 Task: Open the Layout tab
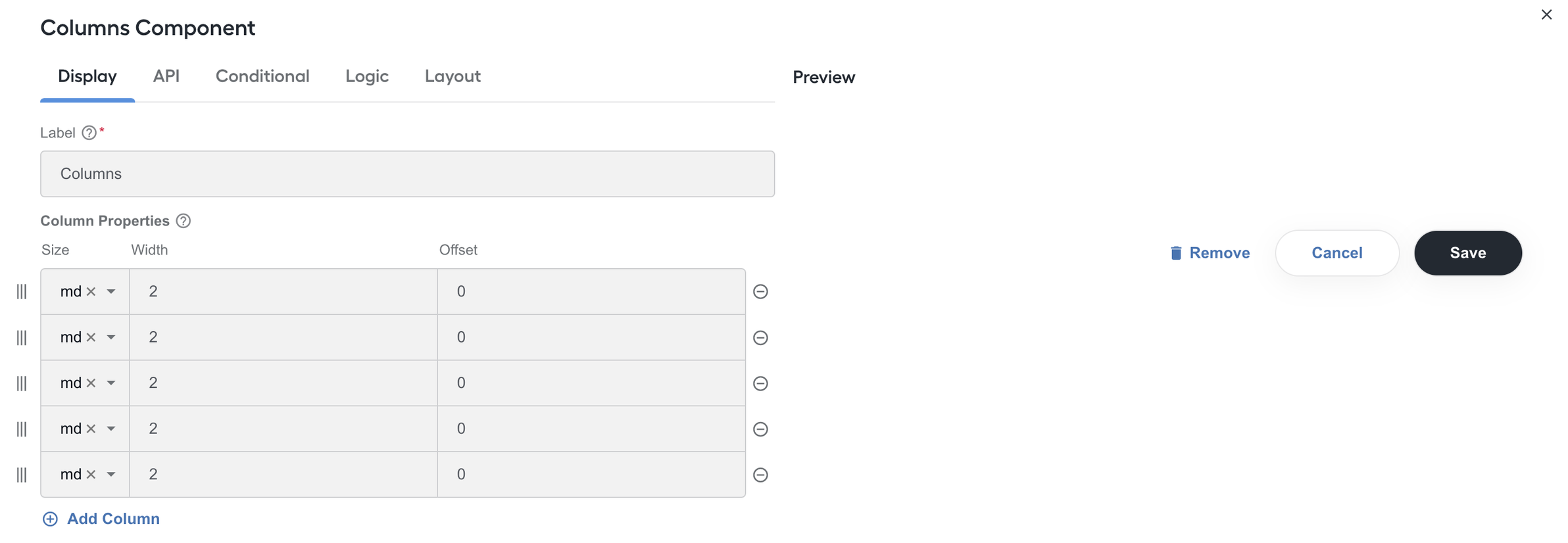[x=453, y=76]
